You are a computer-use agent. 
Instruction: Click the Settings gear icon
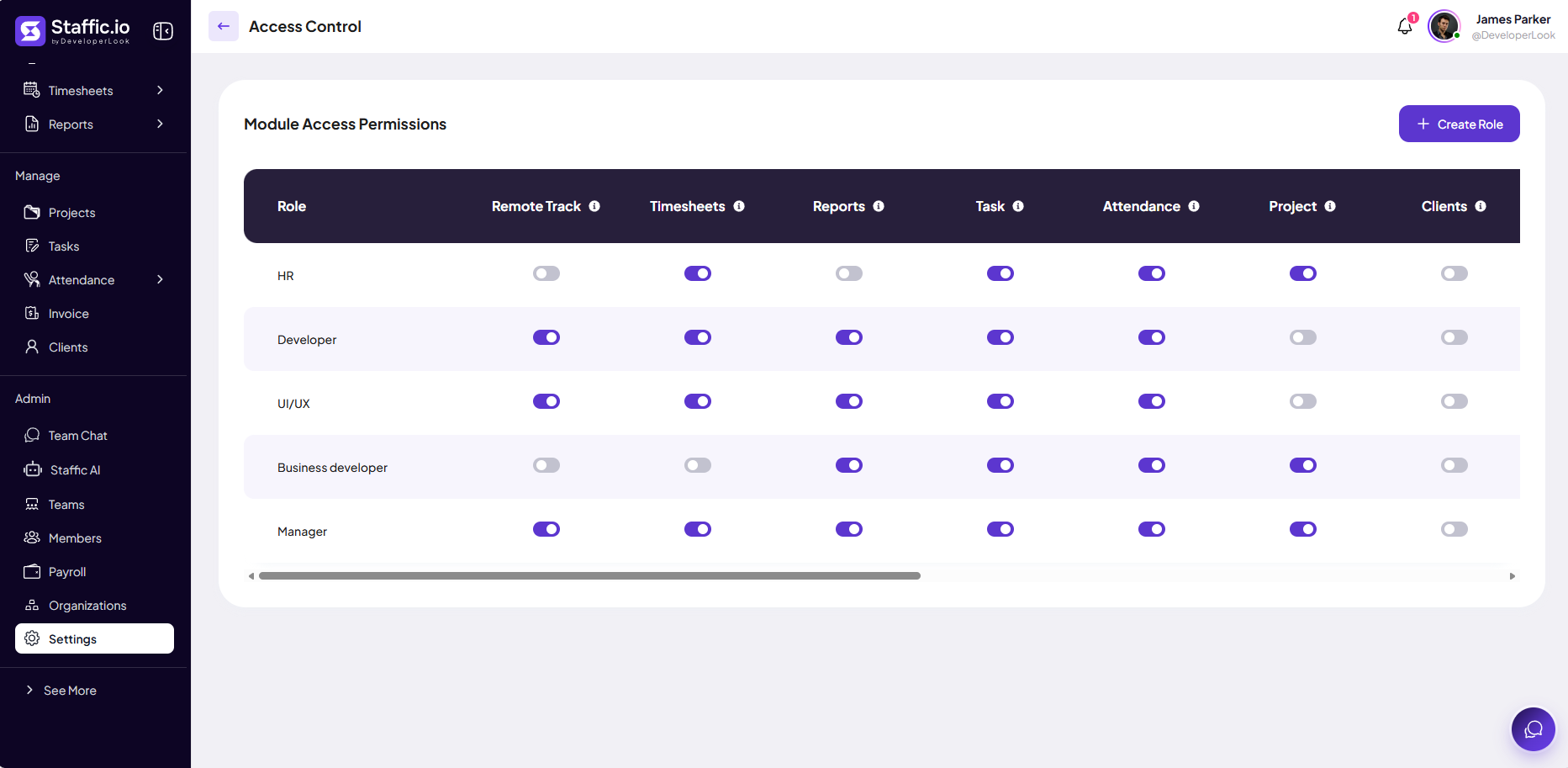tap(32, 638)
